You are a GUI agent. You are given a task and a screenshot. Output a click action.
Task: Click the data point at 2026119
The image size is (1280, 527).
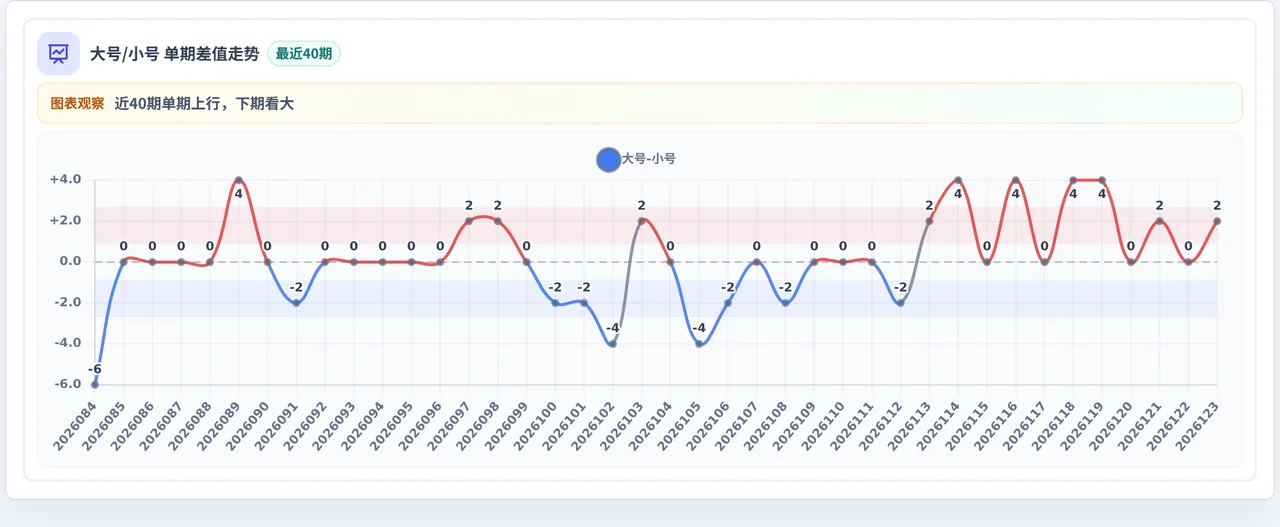1102,180
